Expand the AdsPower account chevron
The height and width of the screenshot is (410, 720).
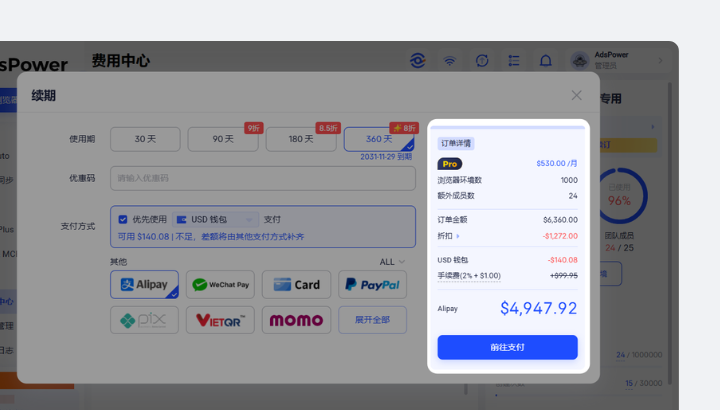click(x=660, y=61)
